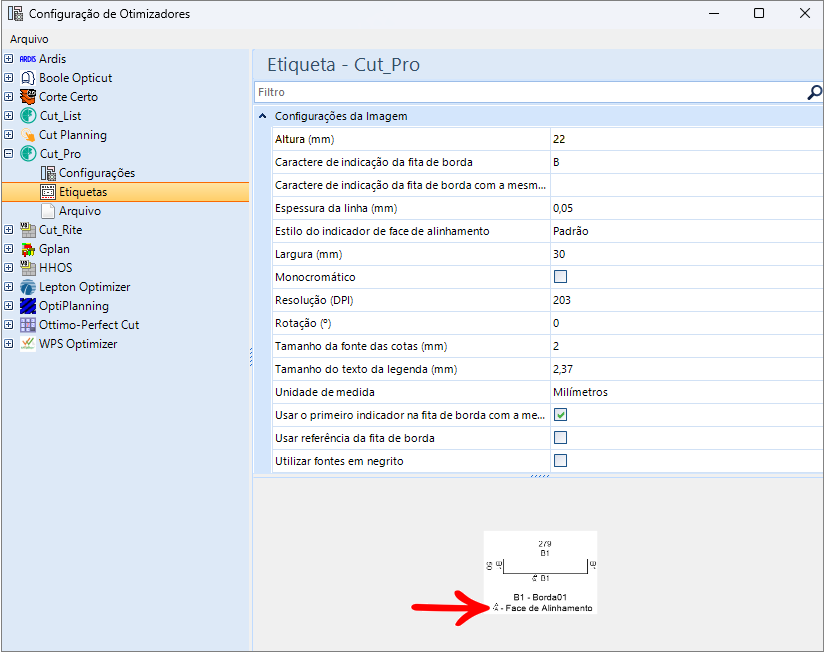The height and width of the screenshot is (653, 825).
Task: Select Etiquetas under Cut_Pro
Action: pos(83,192)
